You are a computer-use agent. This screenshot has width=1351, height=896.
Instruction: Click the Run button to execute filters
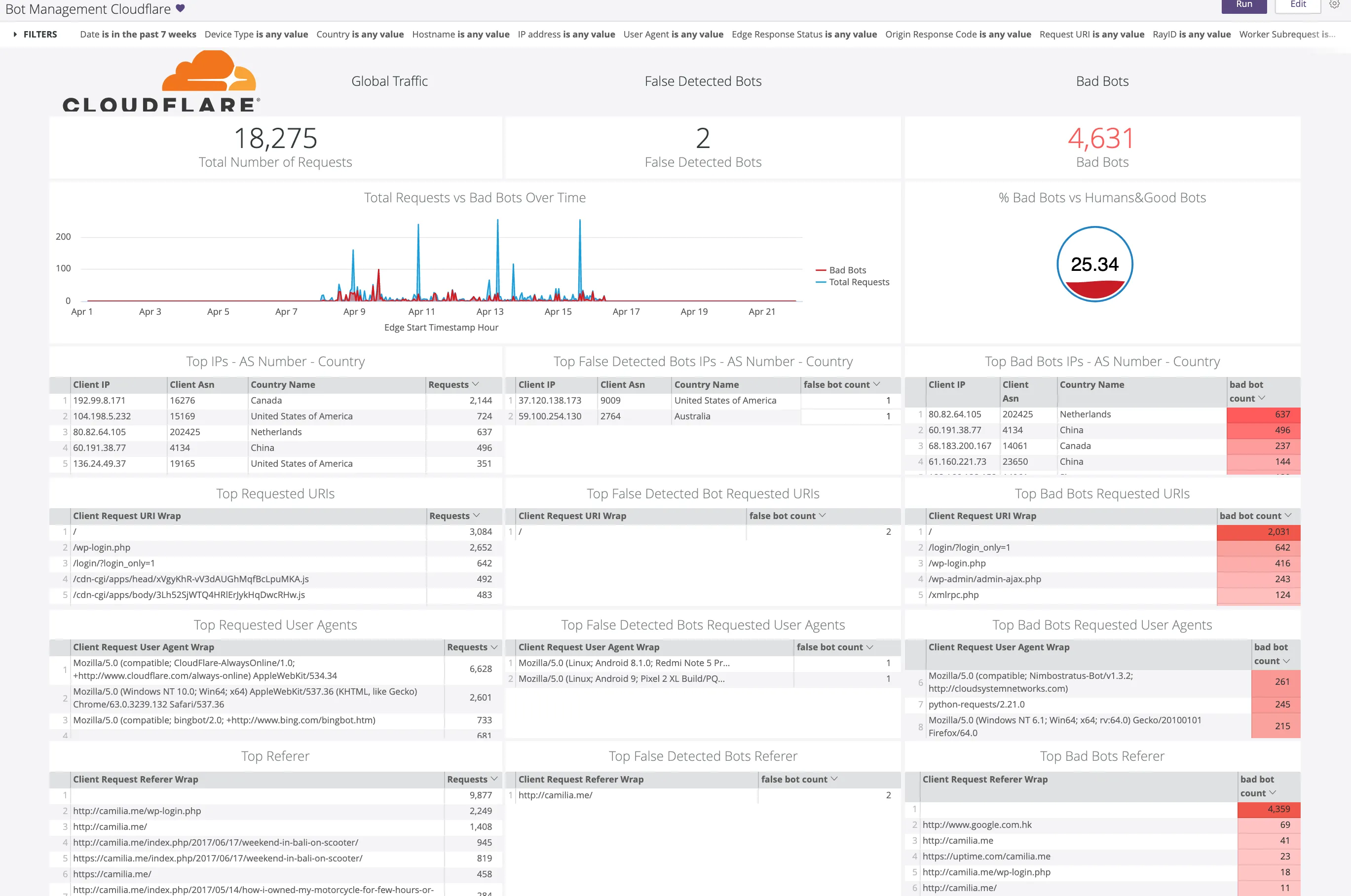click(1245, 8)
